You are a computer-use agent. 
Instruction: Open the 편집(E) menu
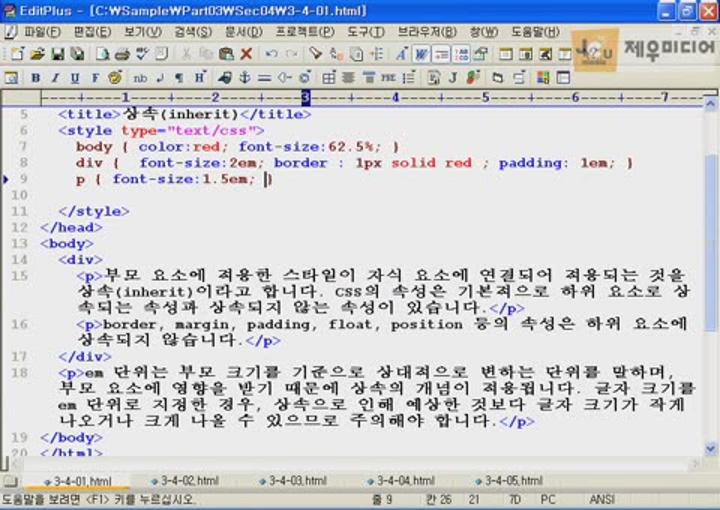click(92, 32)
